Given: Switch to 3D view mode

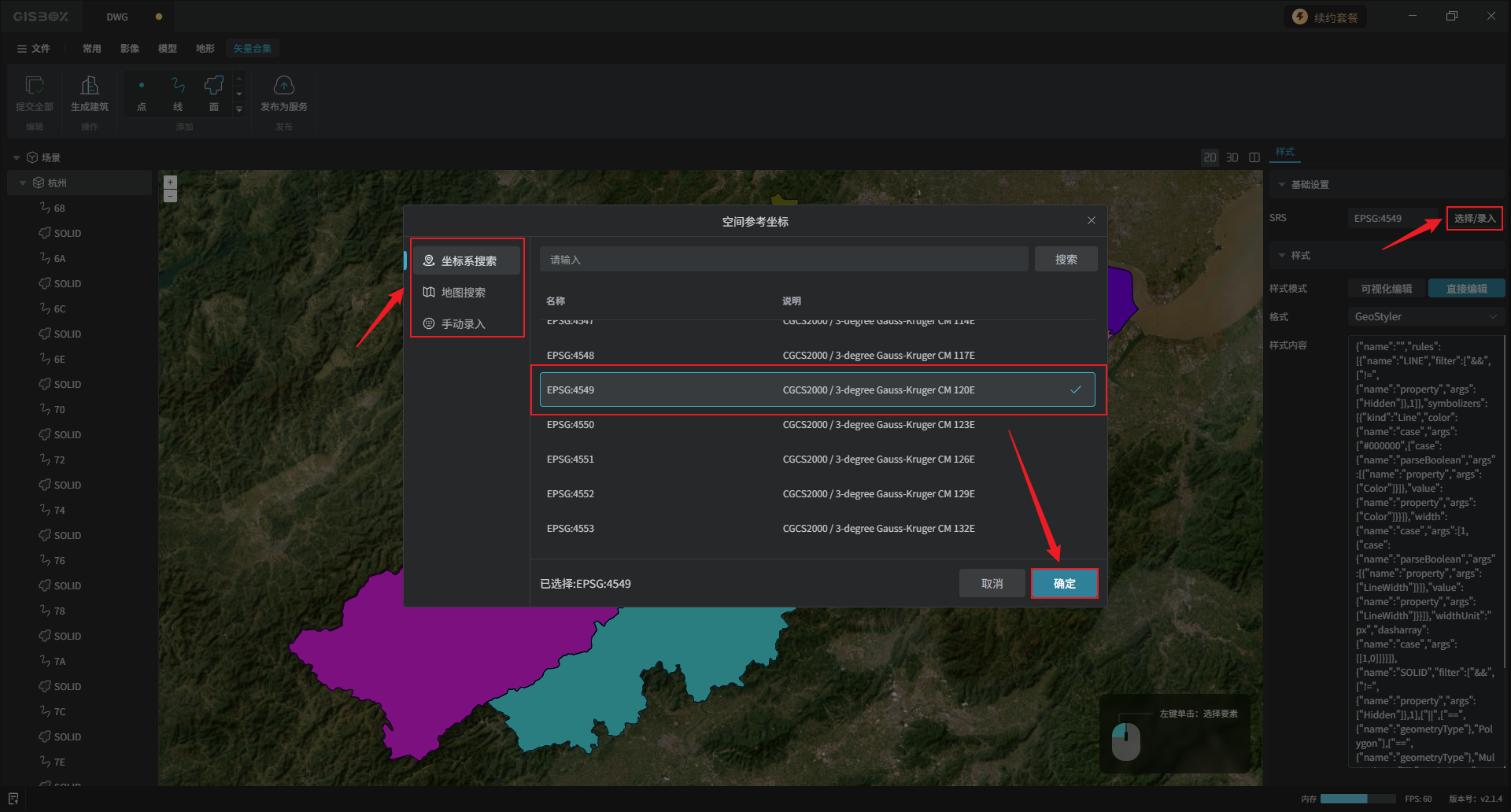Looking at the screenshot, I should pyautogui.click(x=1232, y=158).
